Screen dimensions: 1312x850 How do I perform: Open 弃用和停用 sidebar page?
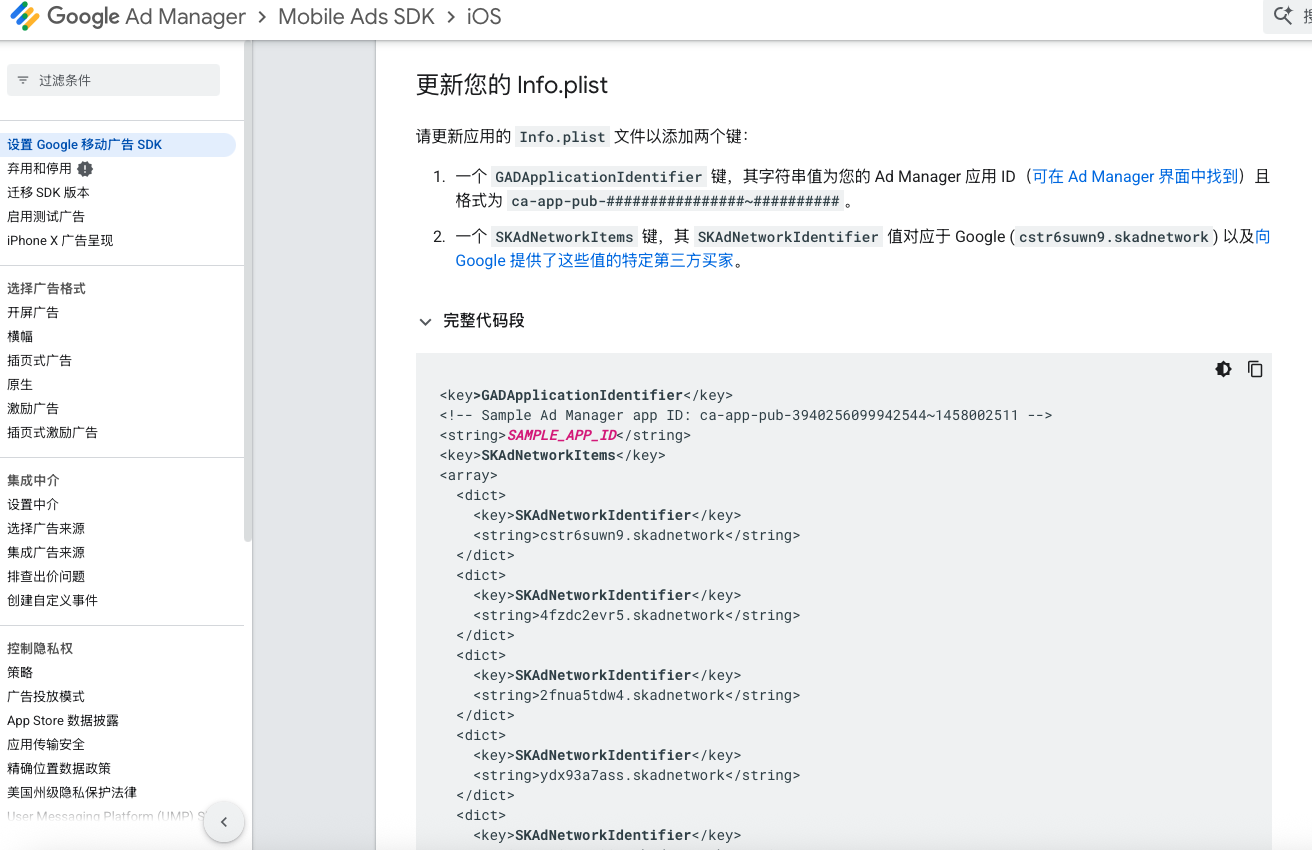pyautogui.click(x=39, y=169)
